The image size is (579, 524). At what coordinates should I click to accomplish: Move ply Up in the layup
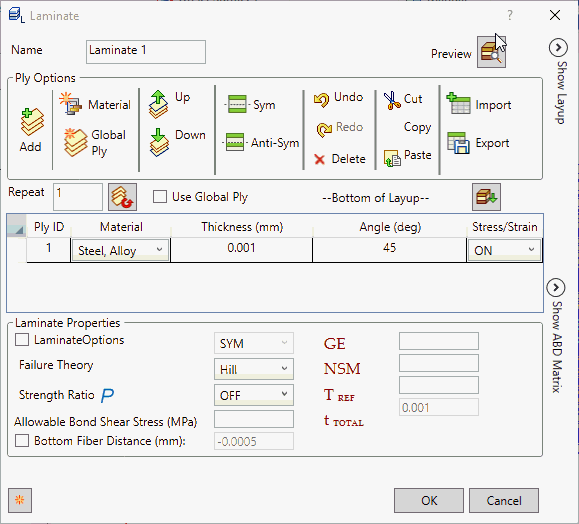tap(158, 104)
